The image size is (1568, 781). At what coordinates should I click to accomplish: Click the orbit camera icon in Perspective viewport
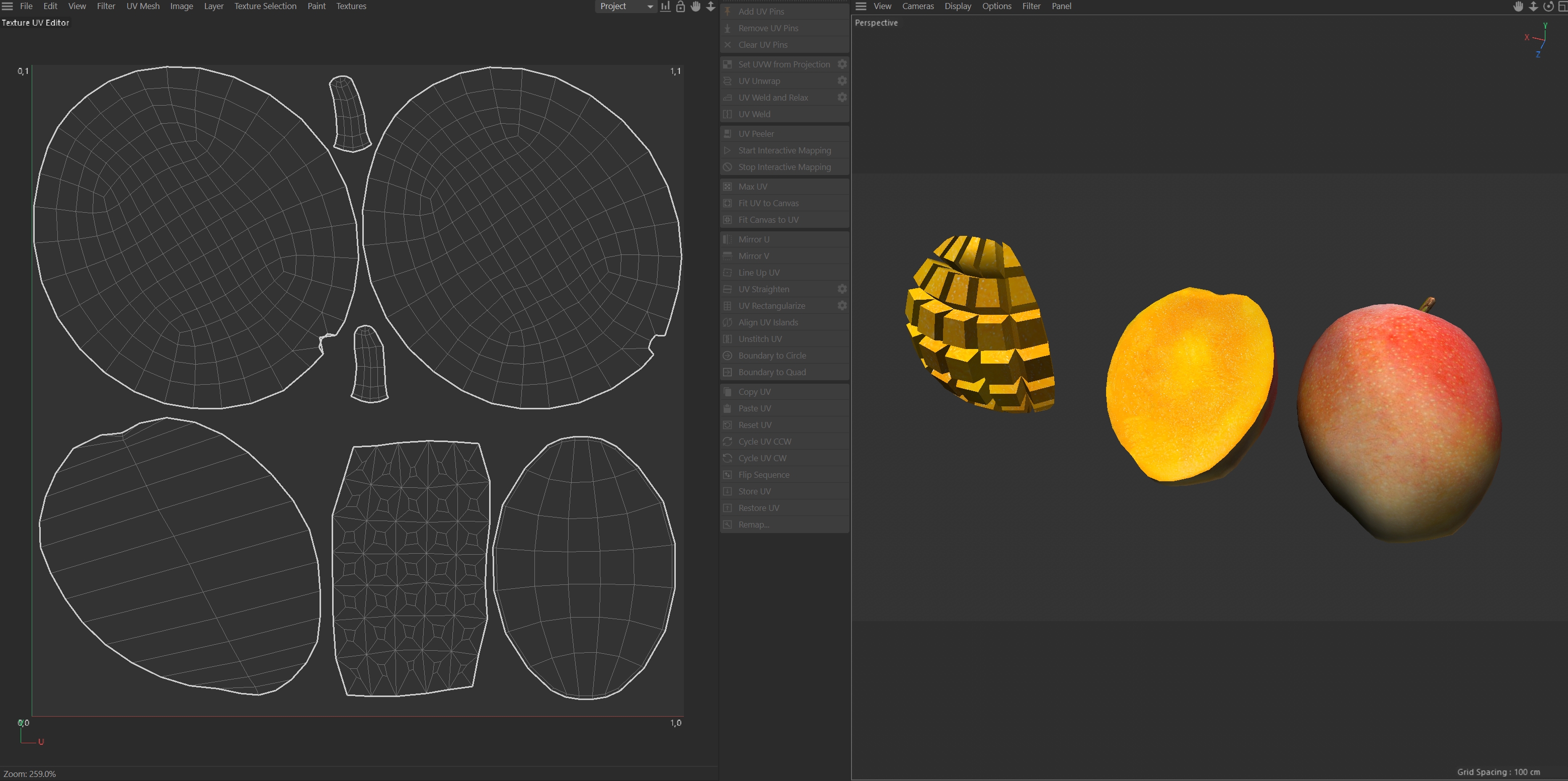[1548, 6]
